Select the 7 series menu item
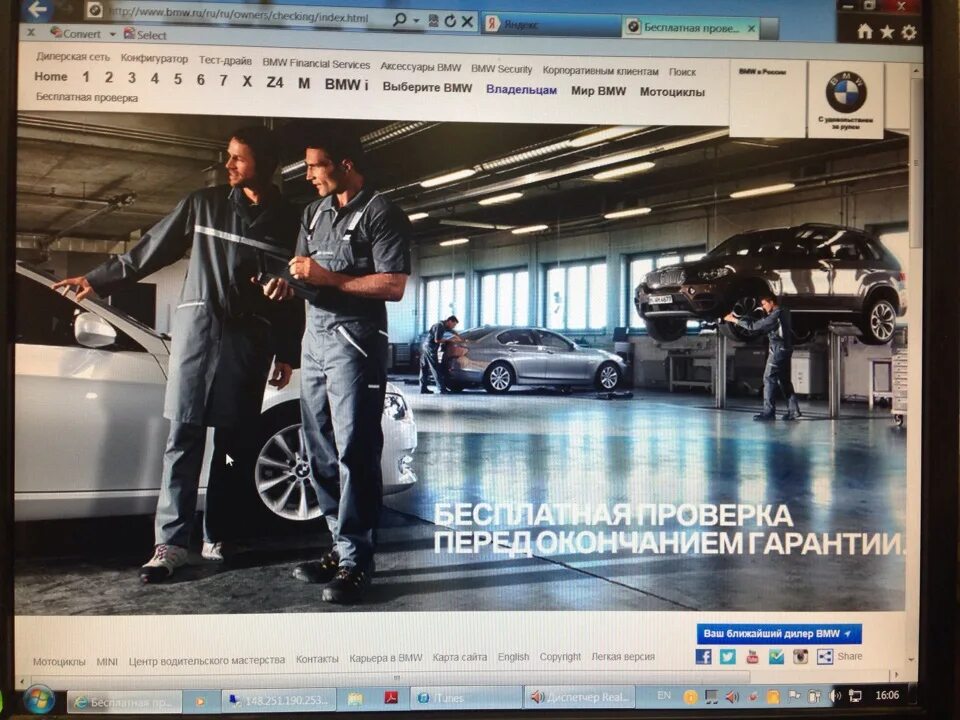 [223, 80]
